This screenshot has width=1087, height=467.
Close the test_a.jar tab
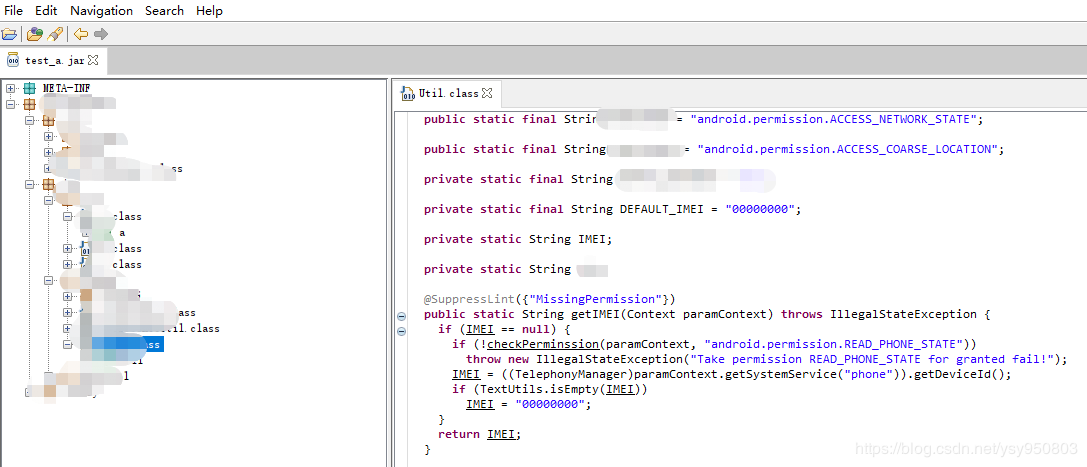(x=94, y=60)
